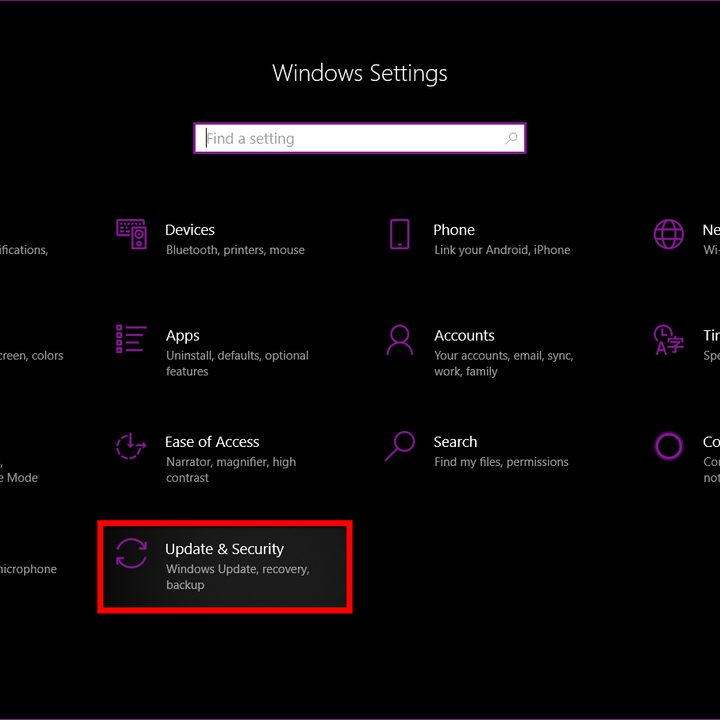Image resolution: width=720 pixels, height=720 pixels.
Task: Click the Network globe icon
Action: click(x=669, y=234)
